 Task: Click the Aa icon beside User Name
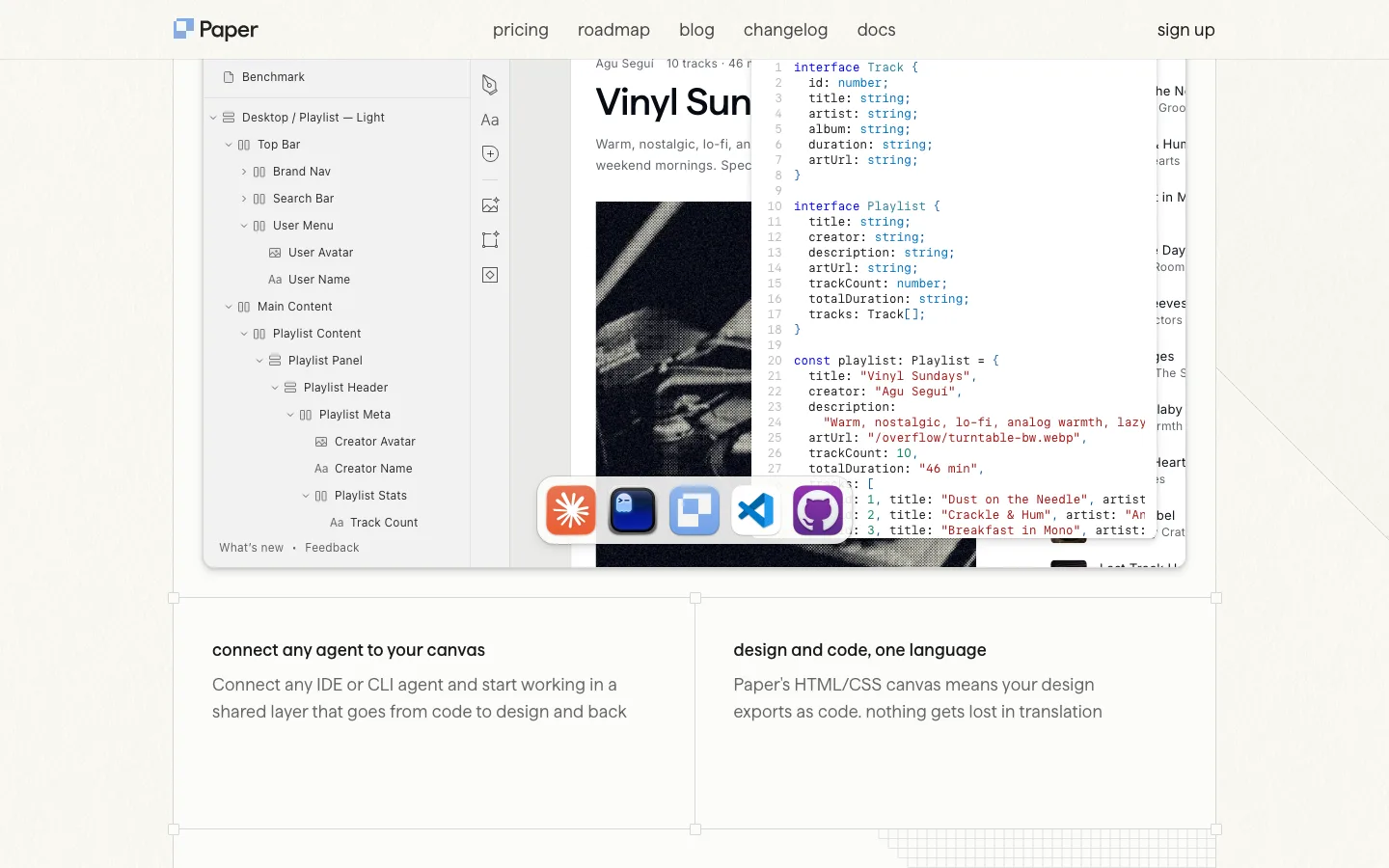pyautogui.click(x=275, y=280)
